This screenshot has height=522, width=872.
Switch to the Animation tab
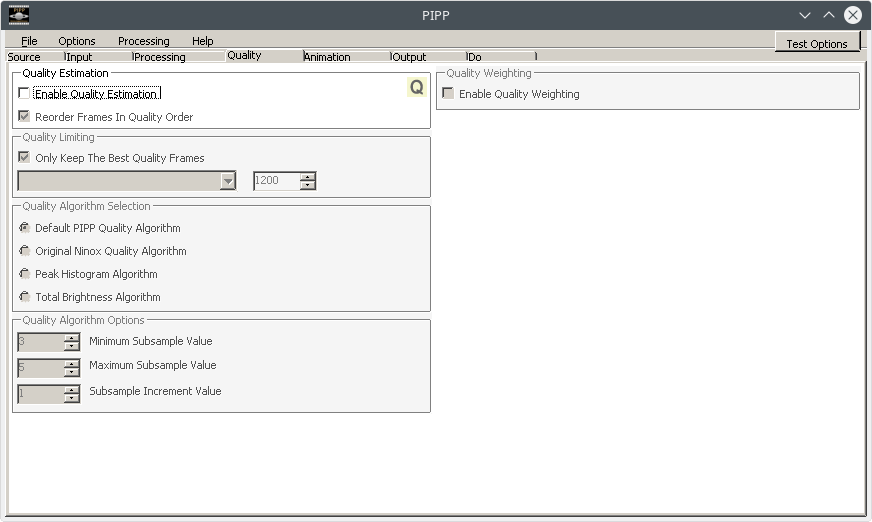tap(346, 57)
